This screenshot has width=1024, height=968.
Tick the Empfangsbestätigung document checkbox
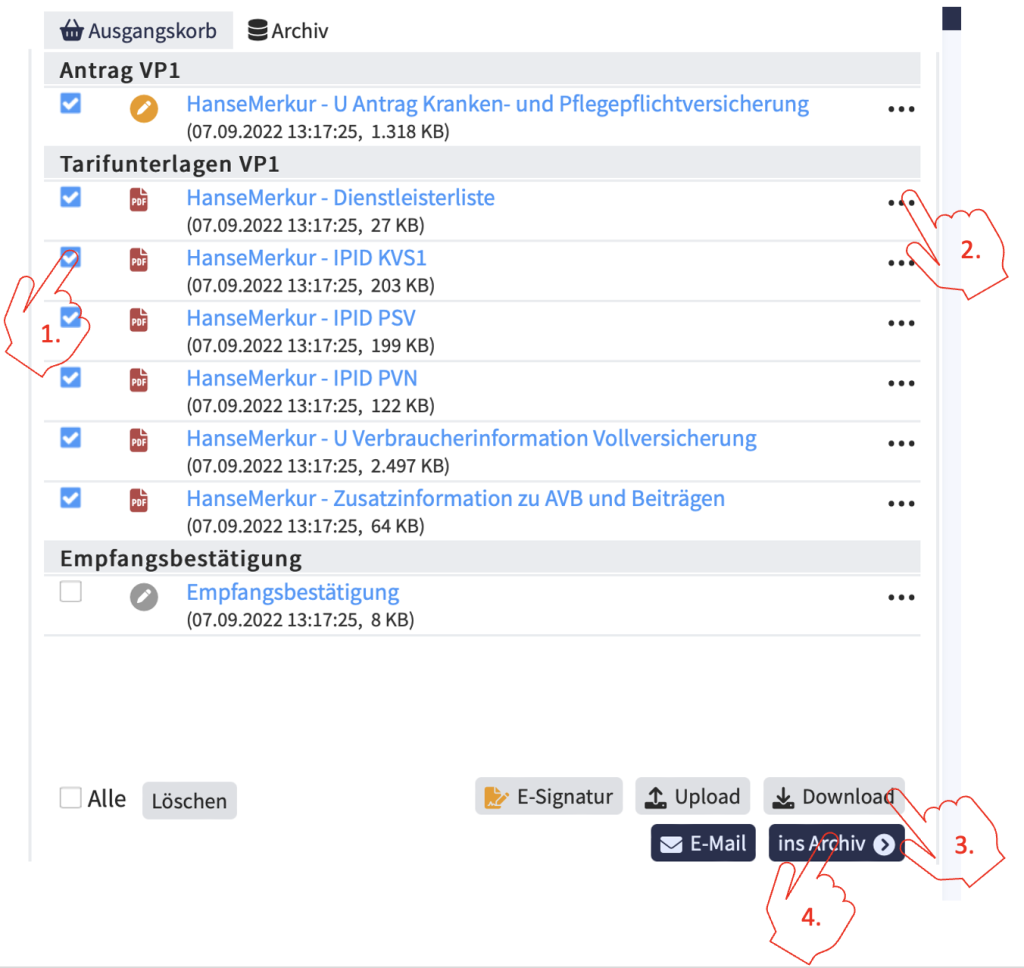71,592
